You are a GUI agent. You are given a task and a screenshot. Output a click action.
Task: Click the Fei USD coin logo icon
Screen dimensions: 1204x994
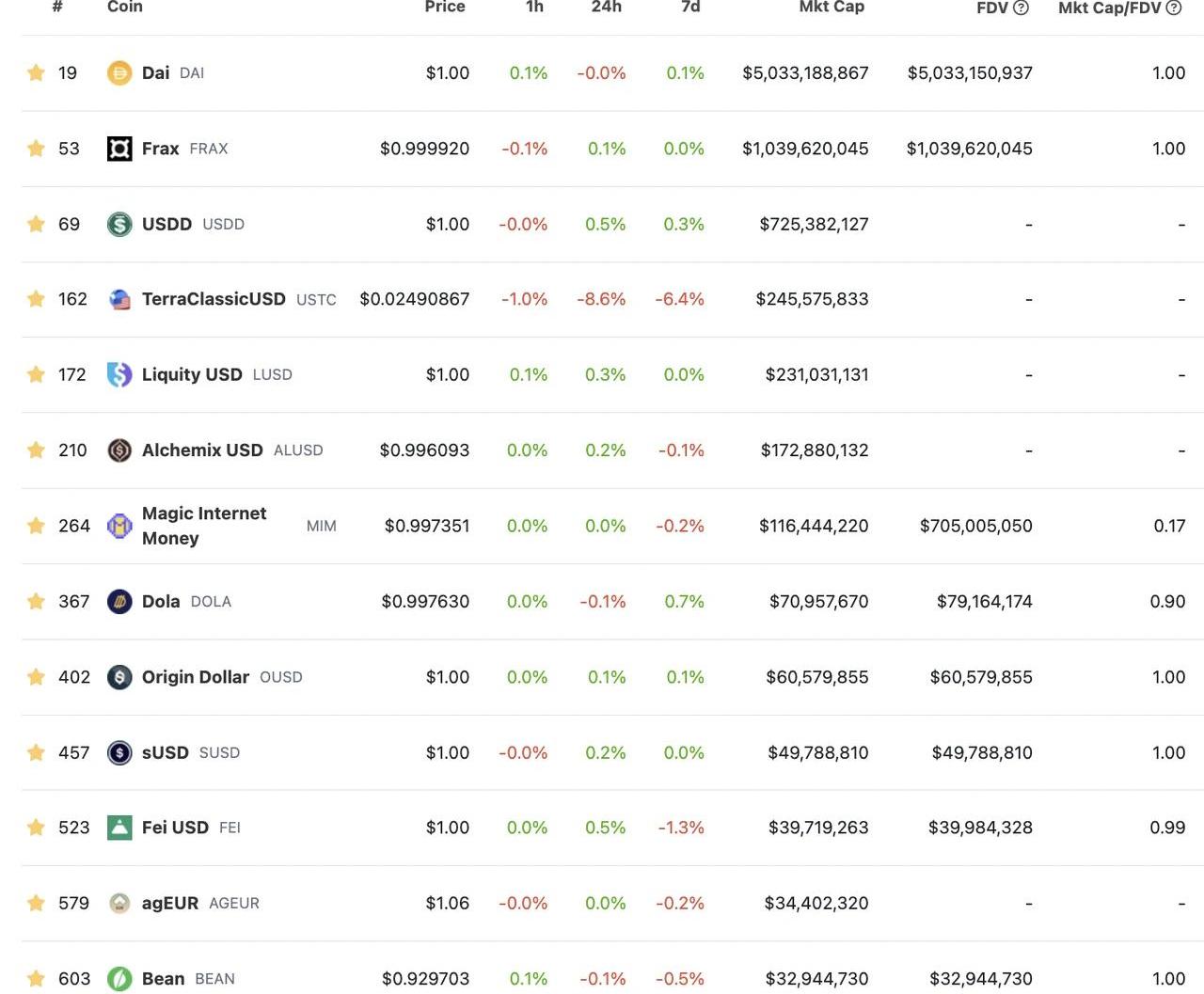point(119,828)
